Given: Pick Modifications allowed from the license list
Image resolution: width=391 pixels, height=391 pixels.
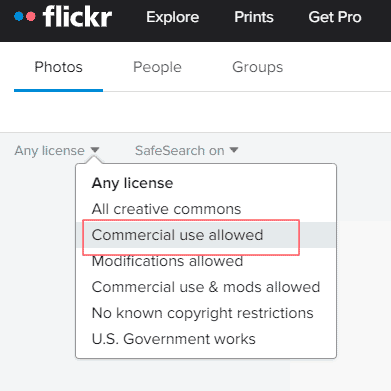Looking at the screenshot, I should [167, 261].
